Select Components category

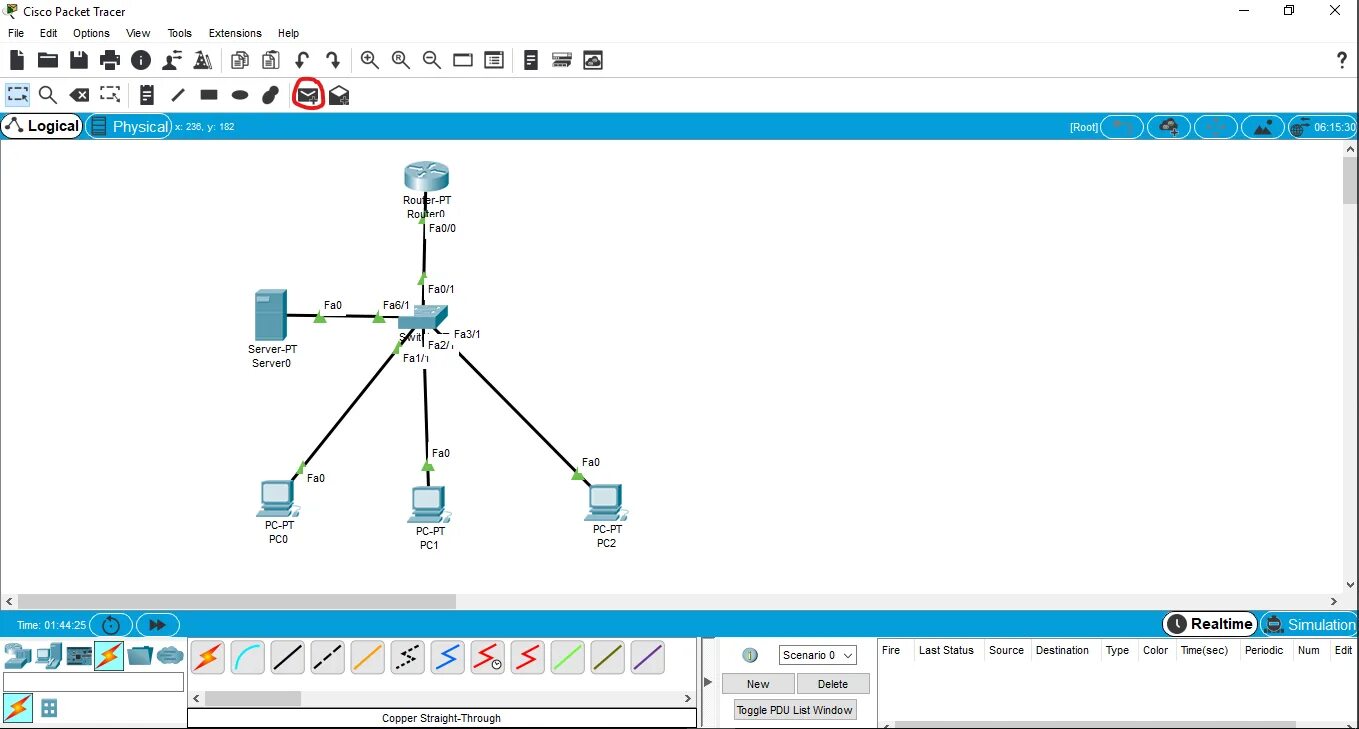pyautogui.click(x=79, y=656)
